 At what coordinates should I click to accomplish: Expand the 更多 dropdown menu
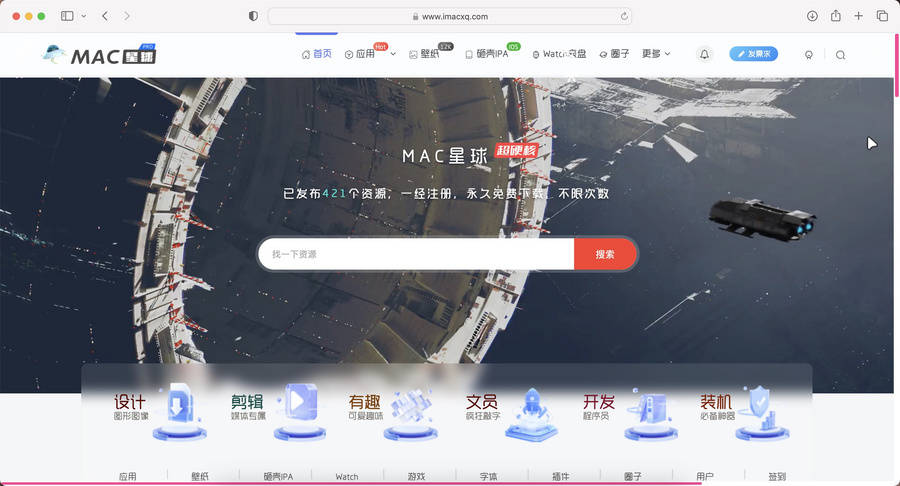(x=656, y=53)
